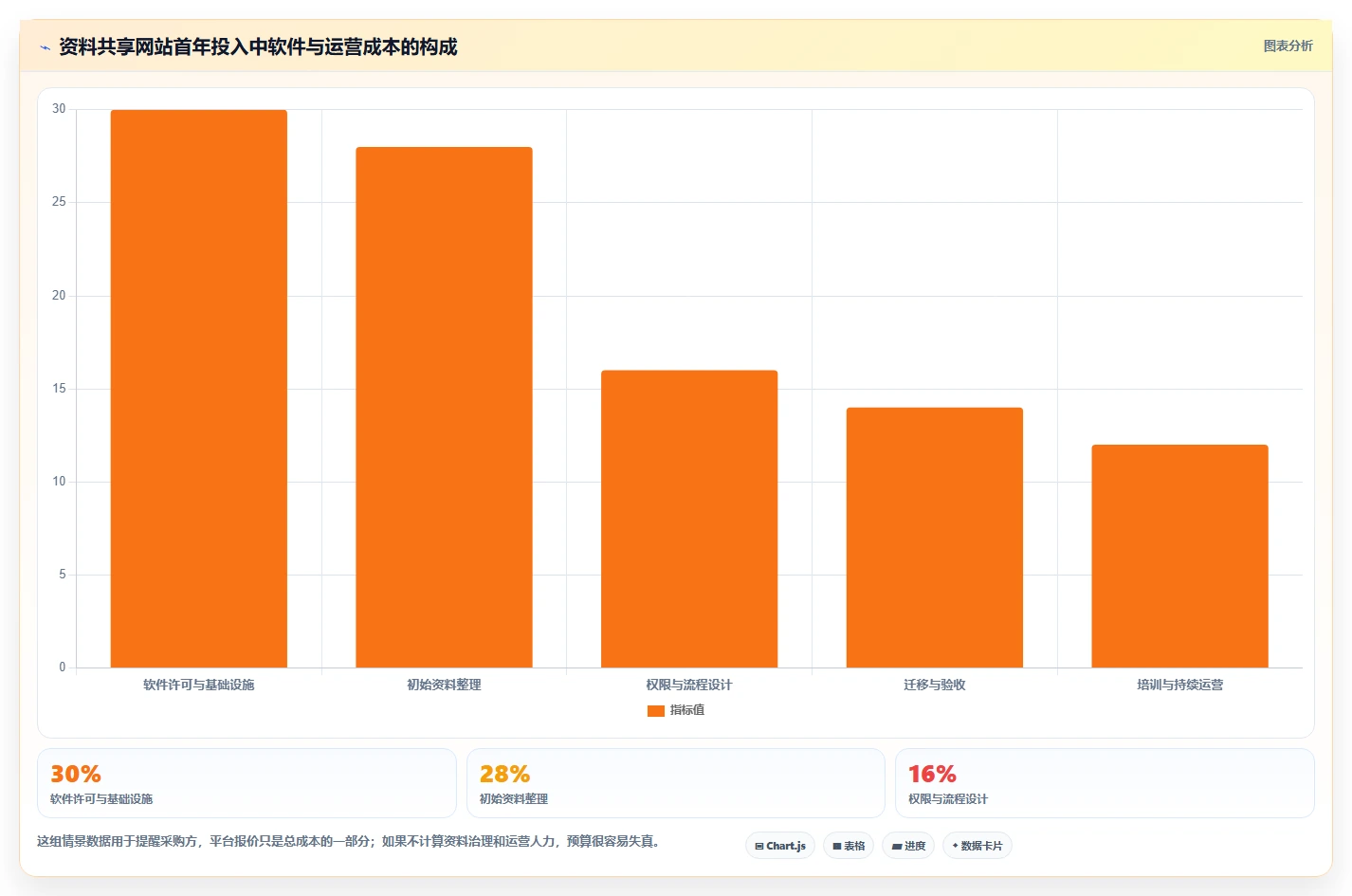Click the 权限与流程设计 bar in the chart

689,519
